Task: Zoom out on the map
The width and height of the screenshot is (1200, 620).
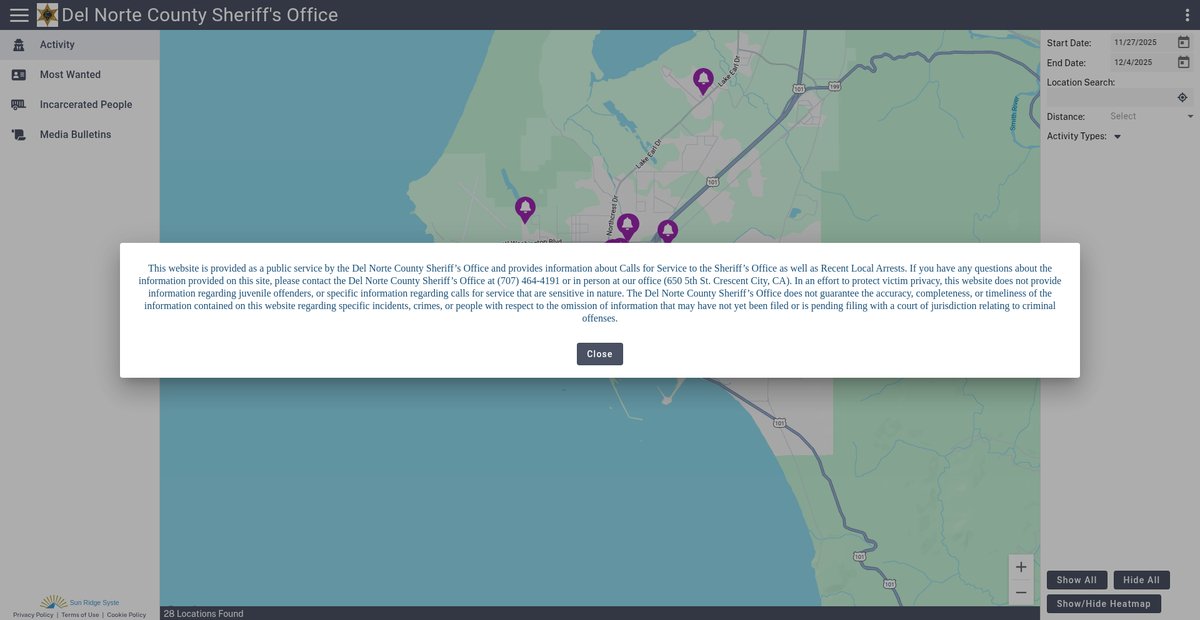Action: 1021,592
